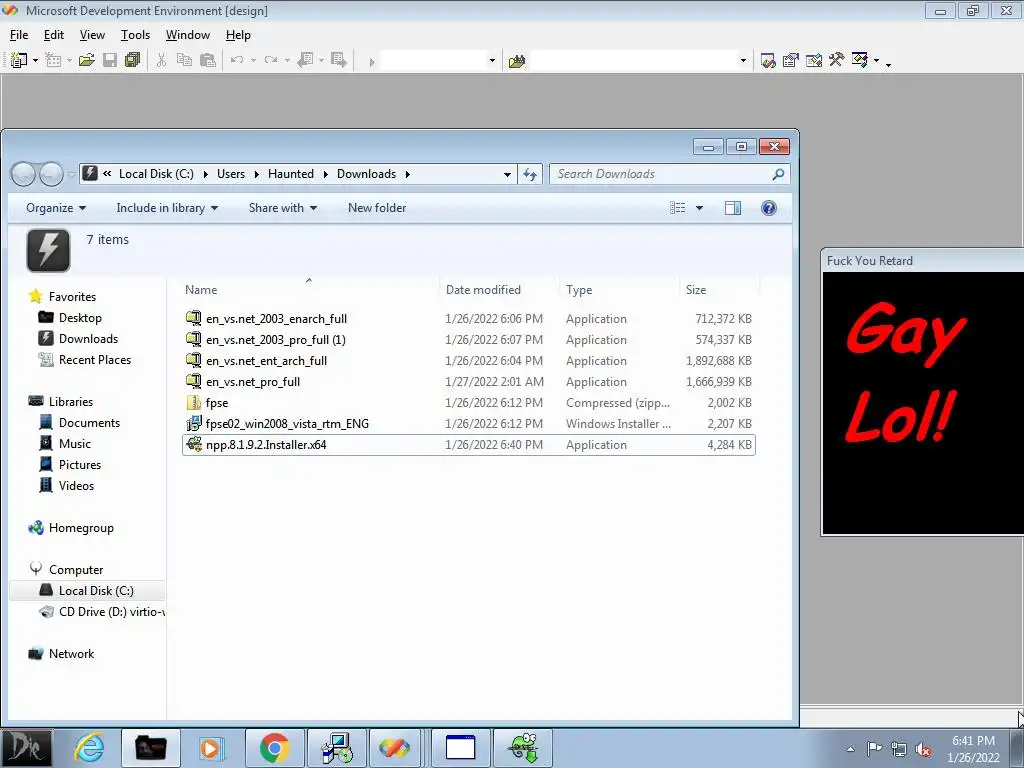Open the Change your view dropdown arrow

click(699, 208)
